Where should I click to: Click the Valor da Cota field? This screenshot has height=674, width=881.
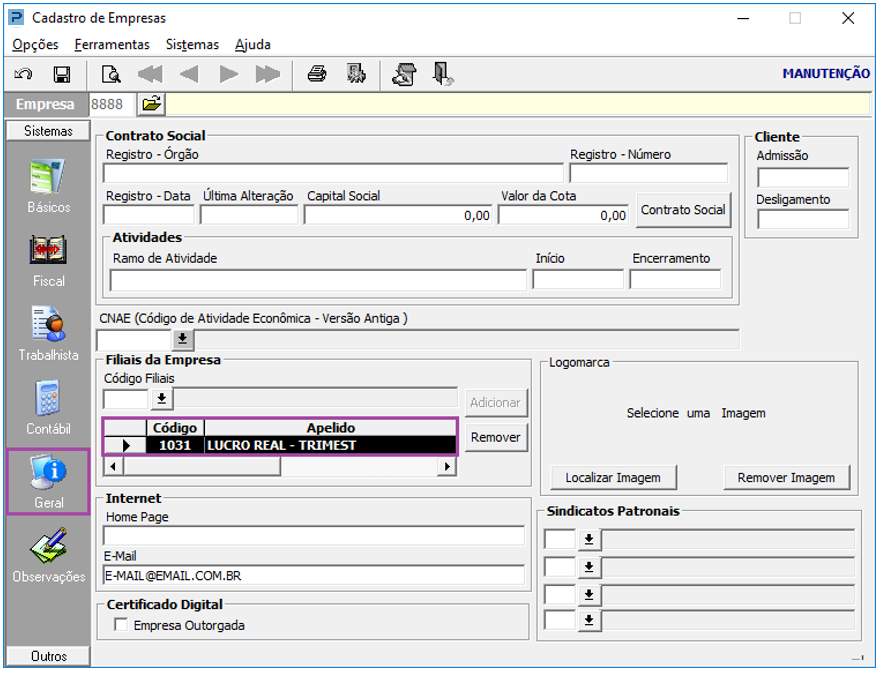563,215
